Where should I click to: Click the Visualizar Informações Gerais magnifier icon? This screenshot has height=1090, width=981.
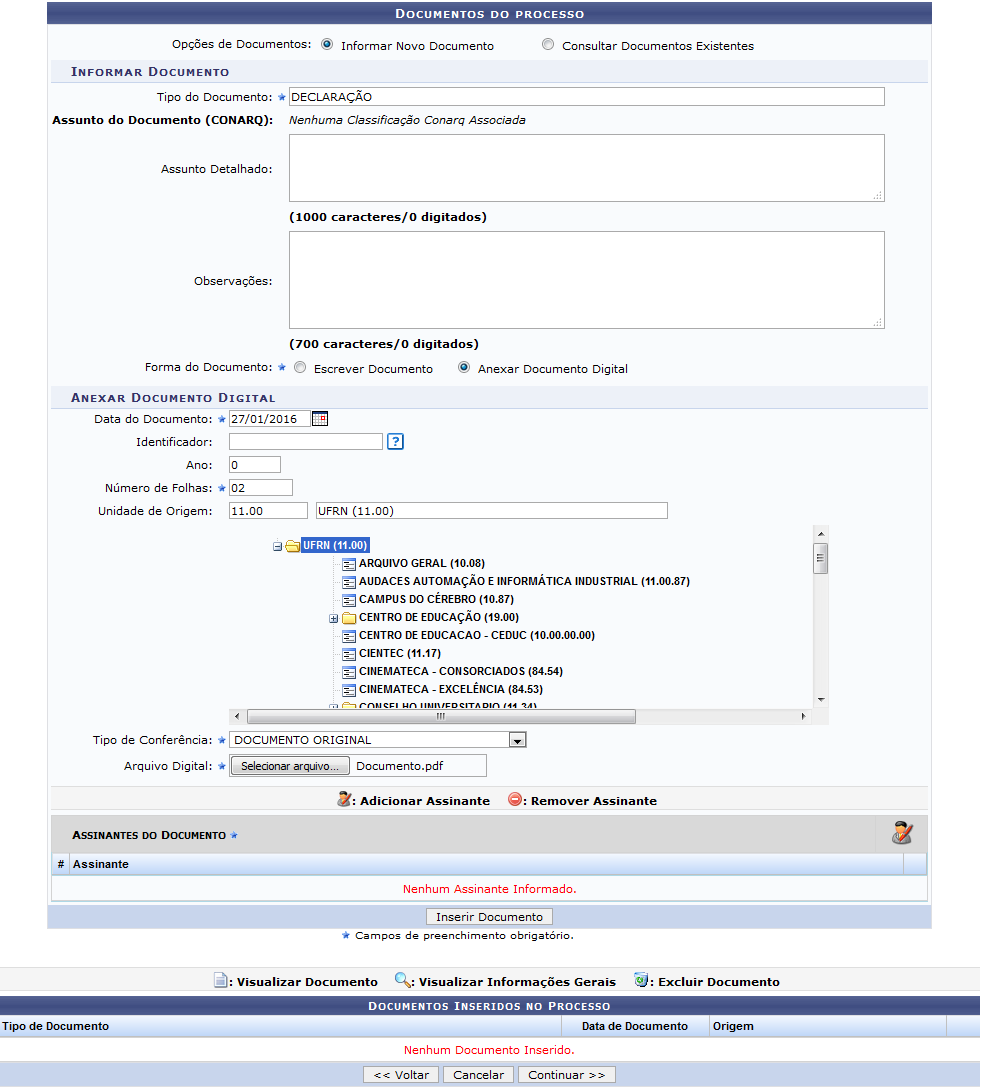tap(402, 980)
